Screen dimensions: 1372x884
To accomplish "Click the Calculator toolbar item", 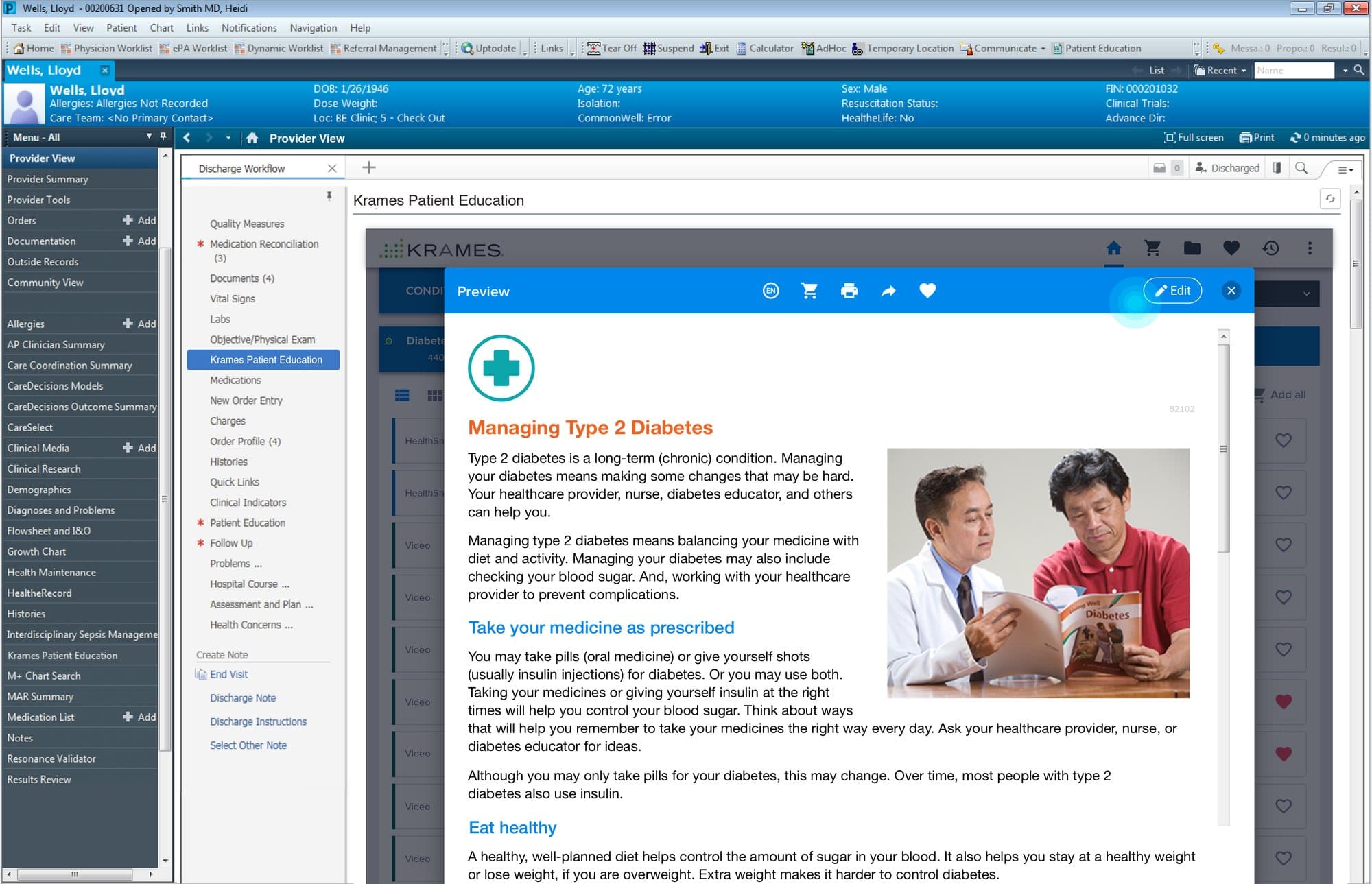I will 765,48.
